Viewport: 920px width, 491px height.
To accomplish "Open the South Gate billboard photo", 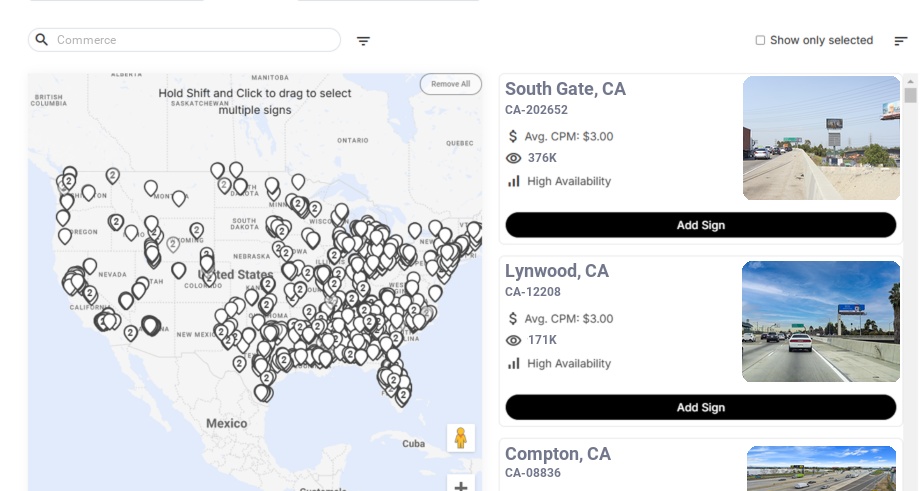I will click(821, 138).
